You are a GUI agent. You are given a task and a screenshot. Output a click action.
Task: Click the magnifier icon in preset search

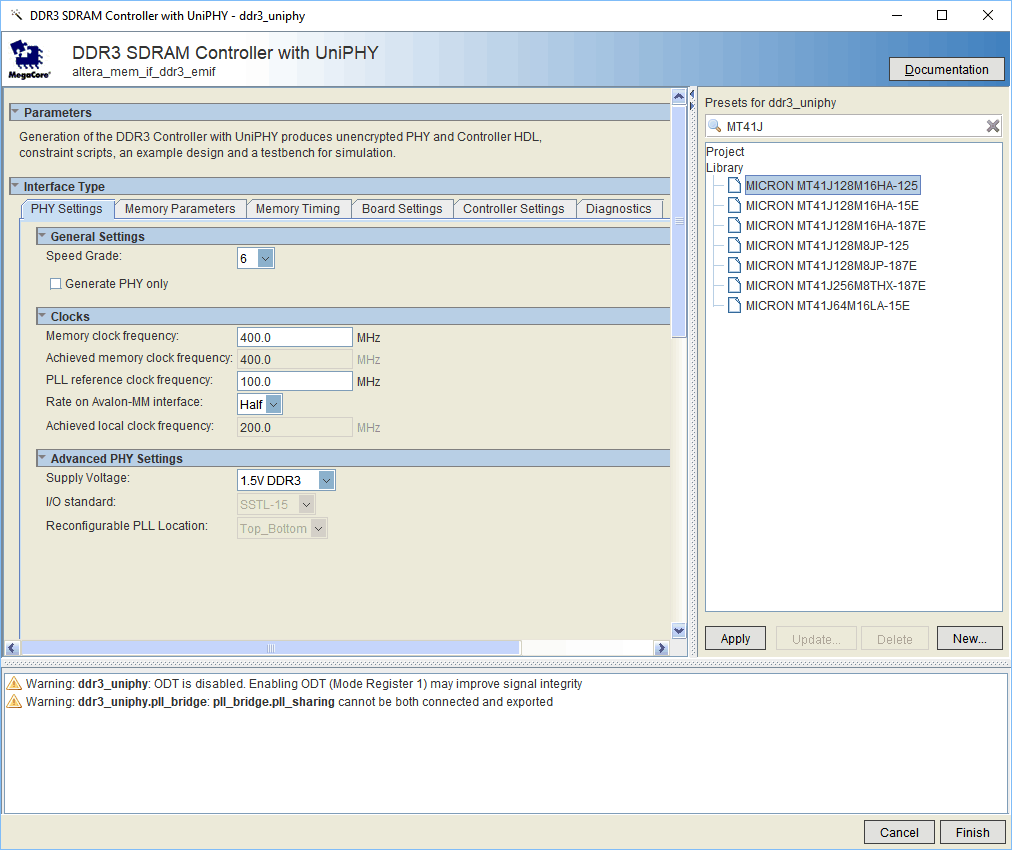point(716,126)
